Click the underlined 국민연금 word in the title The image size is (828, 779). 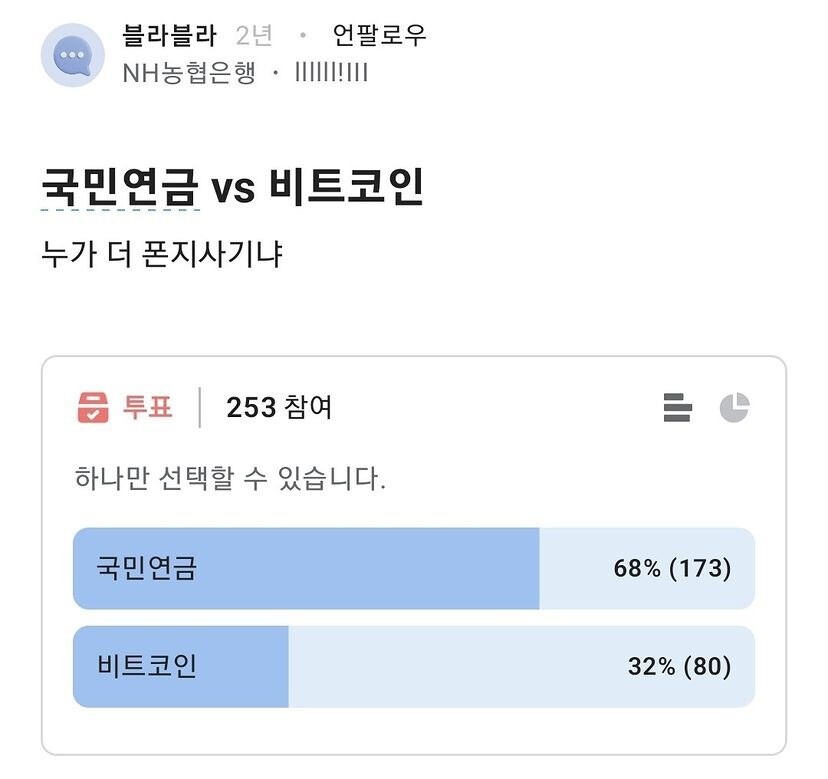pos(119,187)
